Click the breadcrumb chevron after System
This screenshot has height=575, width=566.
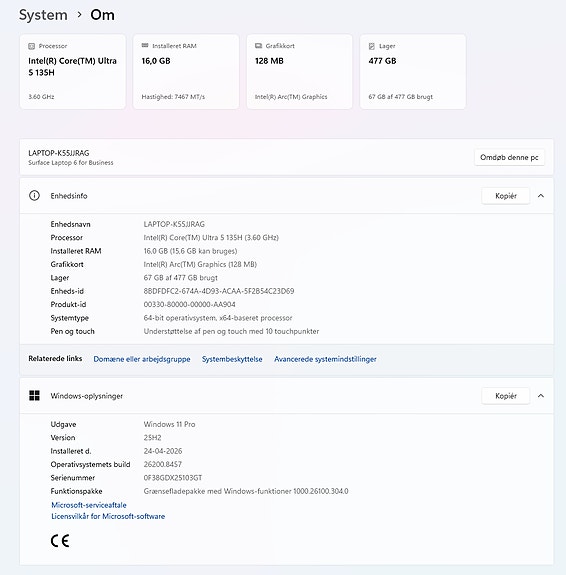point(79,15)
